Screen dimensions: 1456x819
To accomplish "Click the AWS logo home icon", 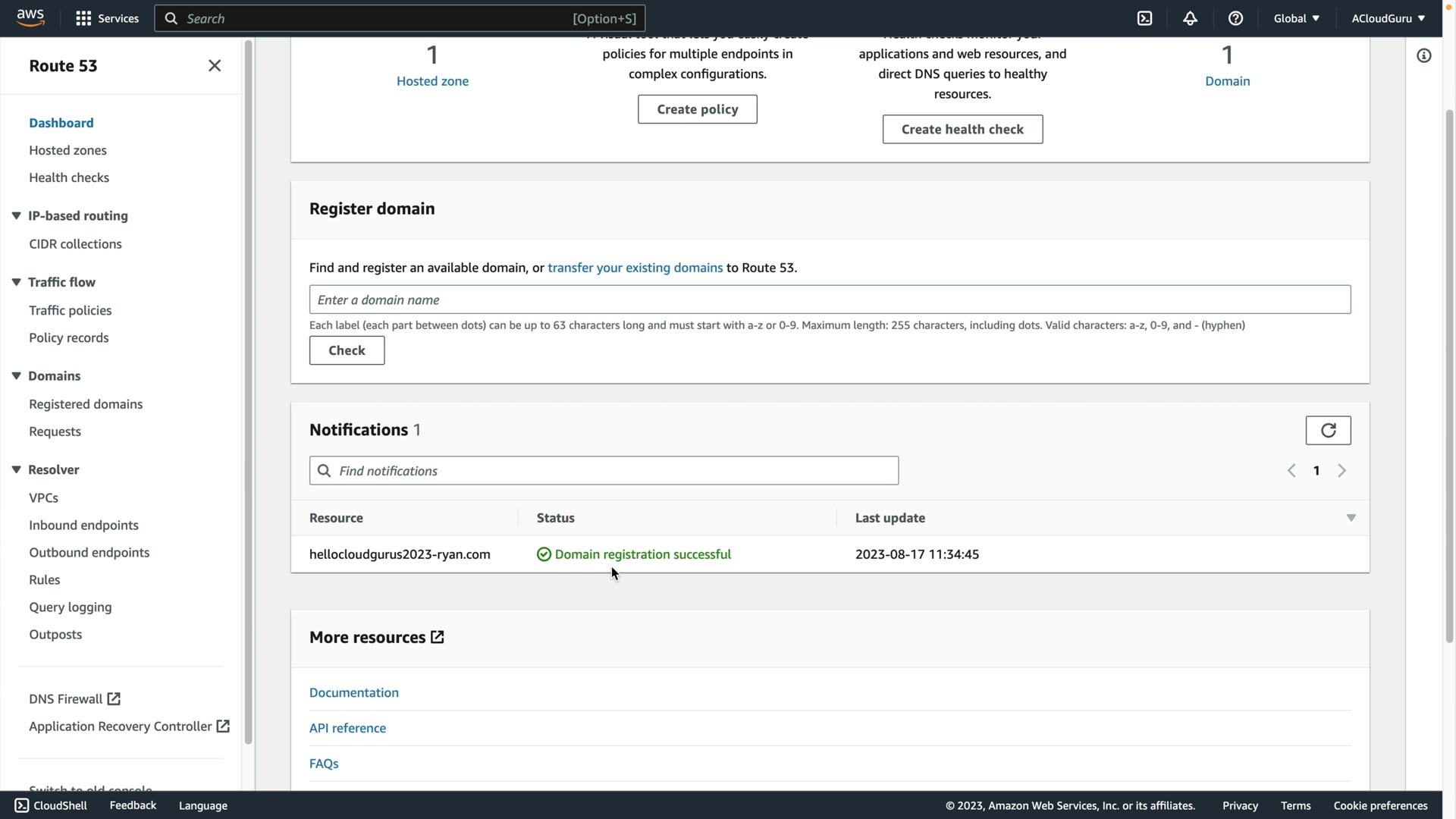I will coord(30,18).
